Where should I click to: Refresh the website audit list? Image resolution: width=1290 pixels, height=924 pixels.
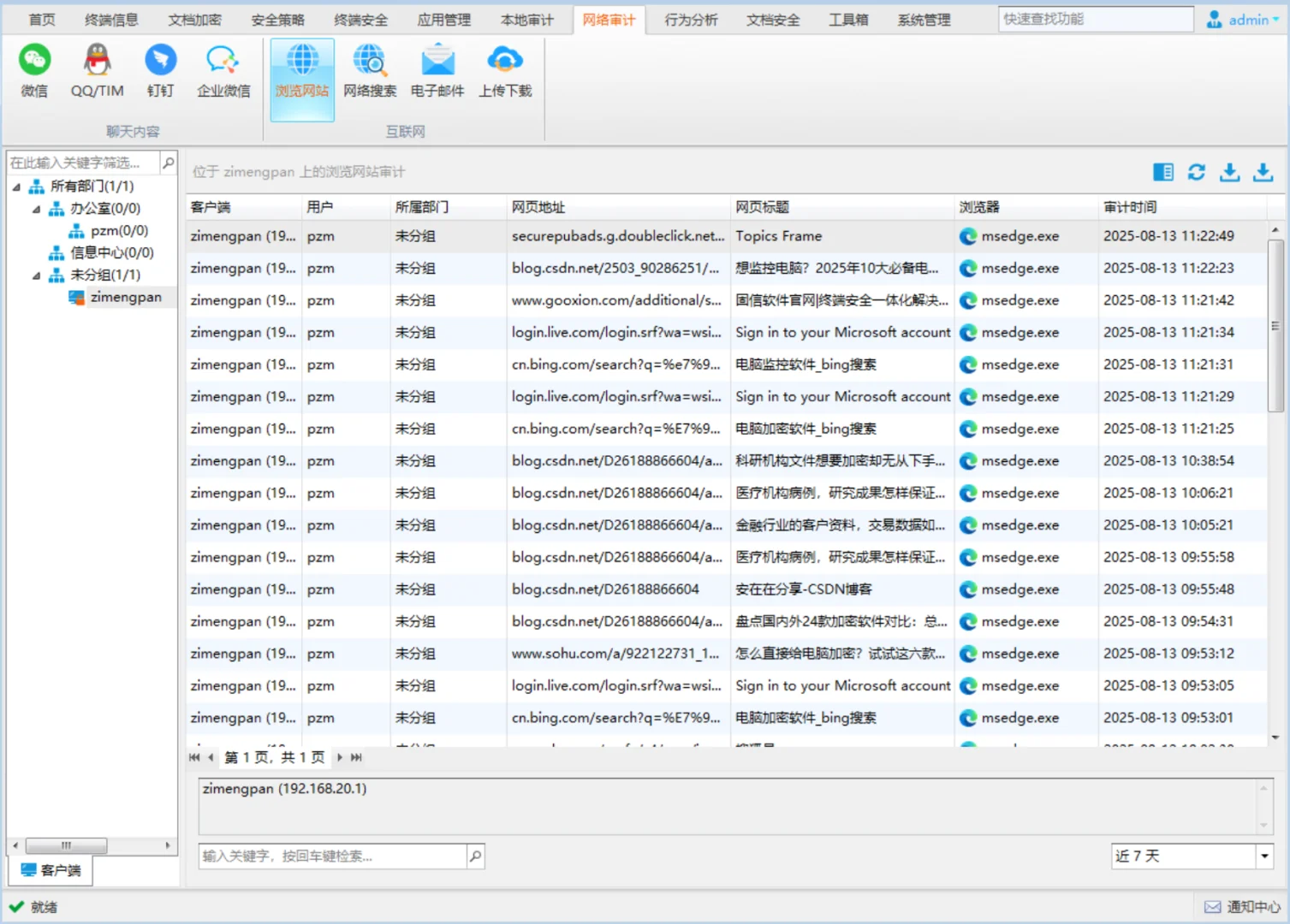[x=1197, y=172]
